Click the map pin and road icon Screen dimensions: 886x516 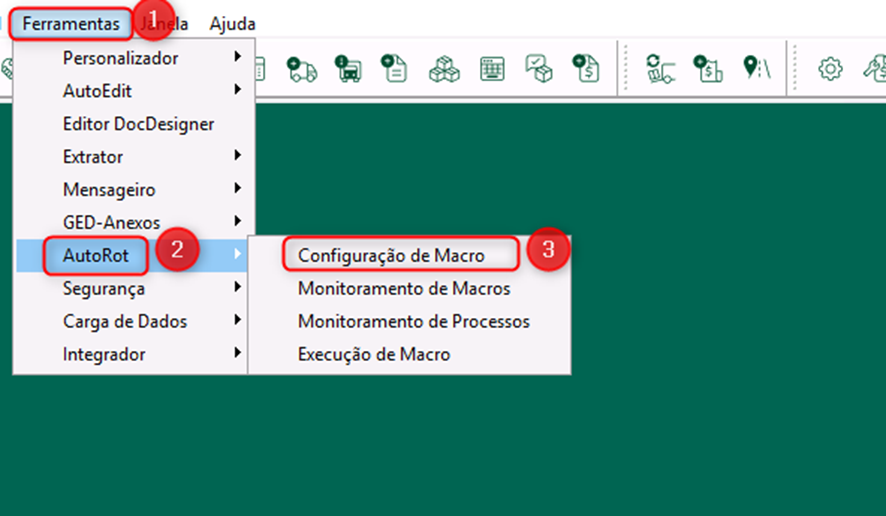point(757,68)
